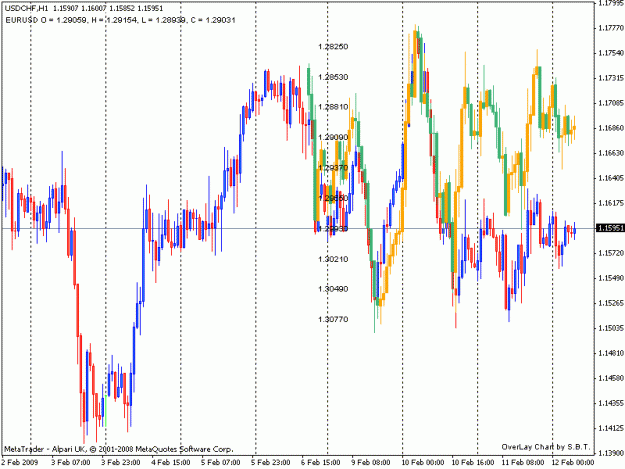Viewport: 625px width, 469px height.
Task: Select the 1.14355 price axis label
Action: click(x=611, y=403)
